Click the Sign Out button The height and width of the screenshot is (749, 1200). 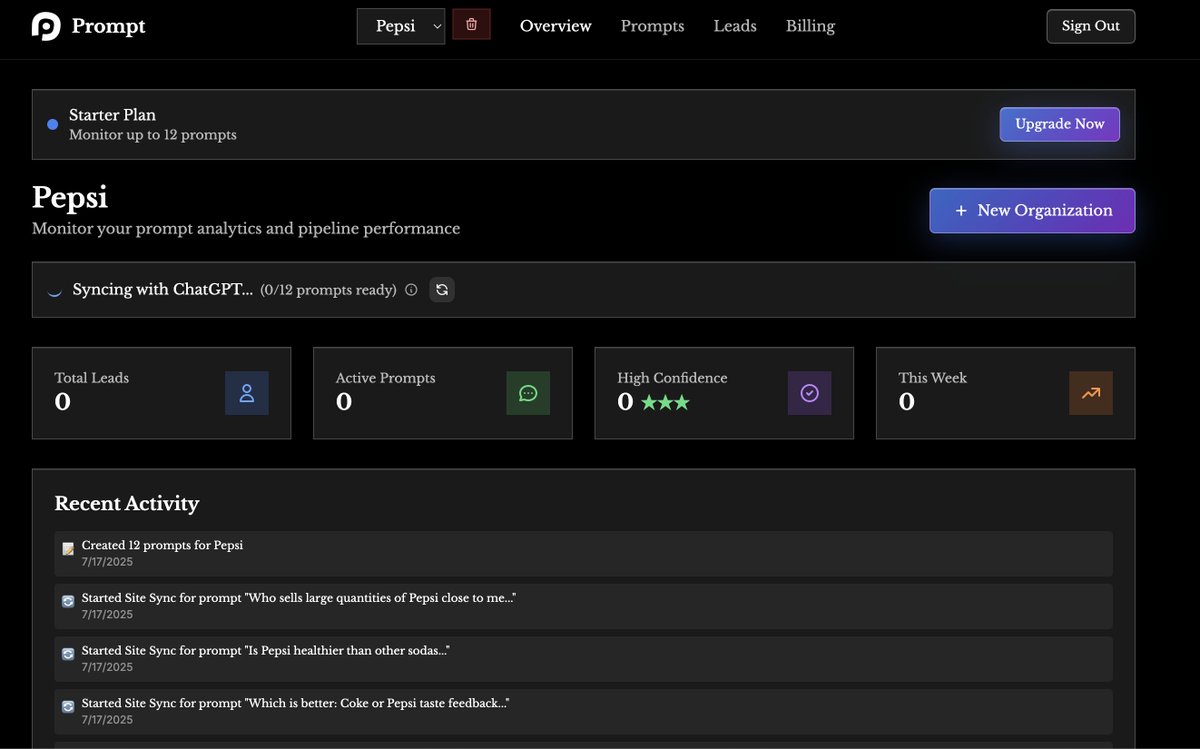[1091, 26]
